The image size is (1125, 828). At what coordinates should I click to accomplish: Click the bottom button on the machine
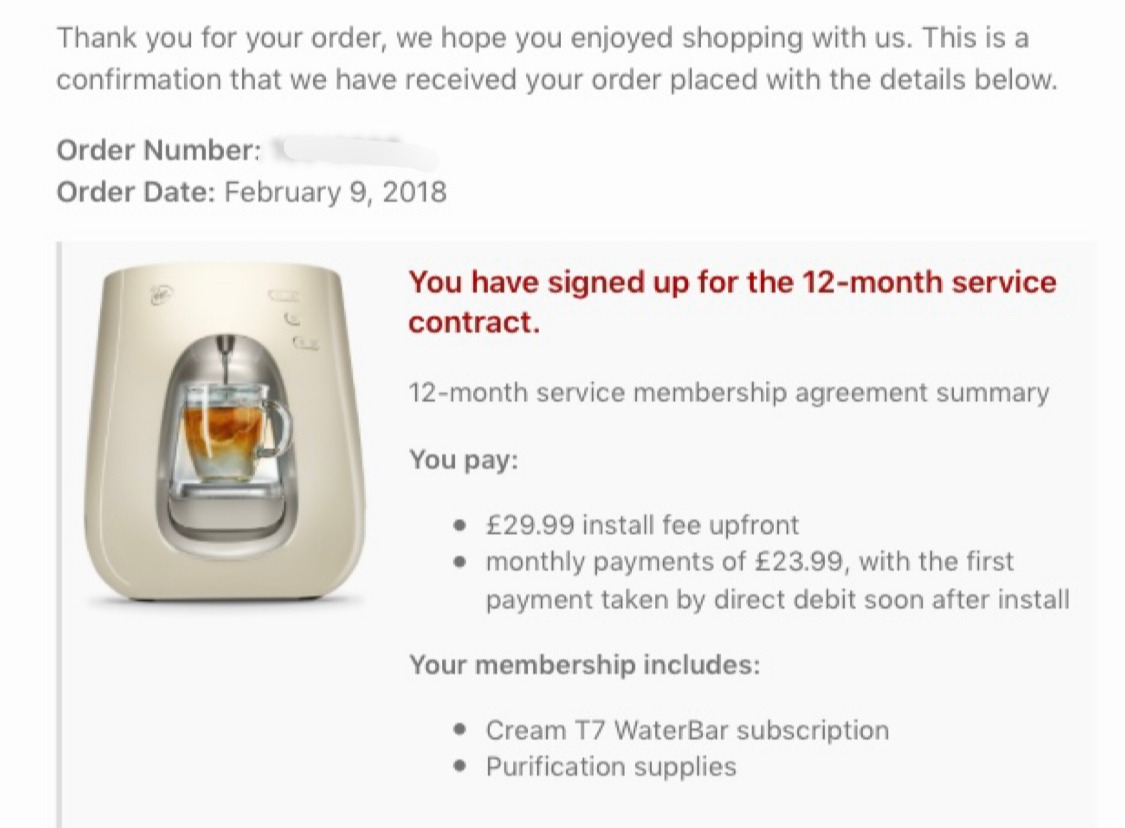pyautogui.click(x=306, y=344)
